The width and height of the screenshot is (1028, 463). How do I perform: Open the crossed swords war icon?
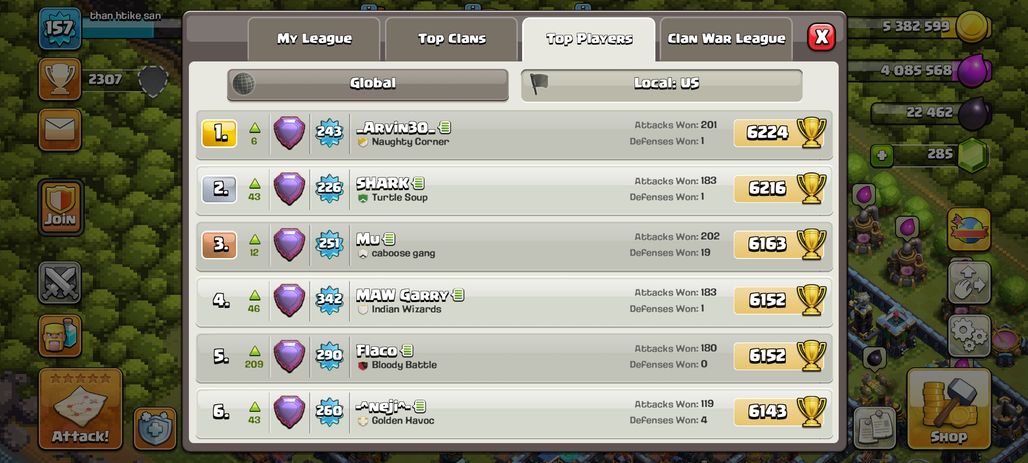coord(60,283)
